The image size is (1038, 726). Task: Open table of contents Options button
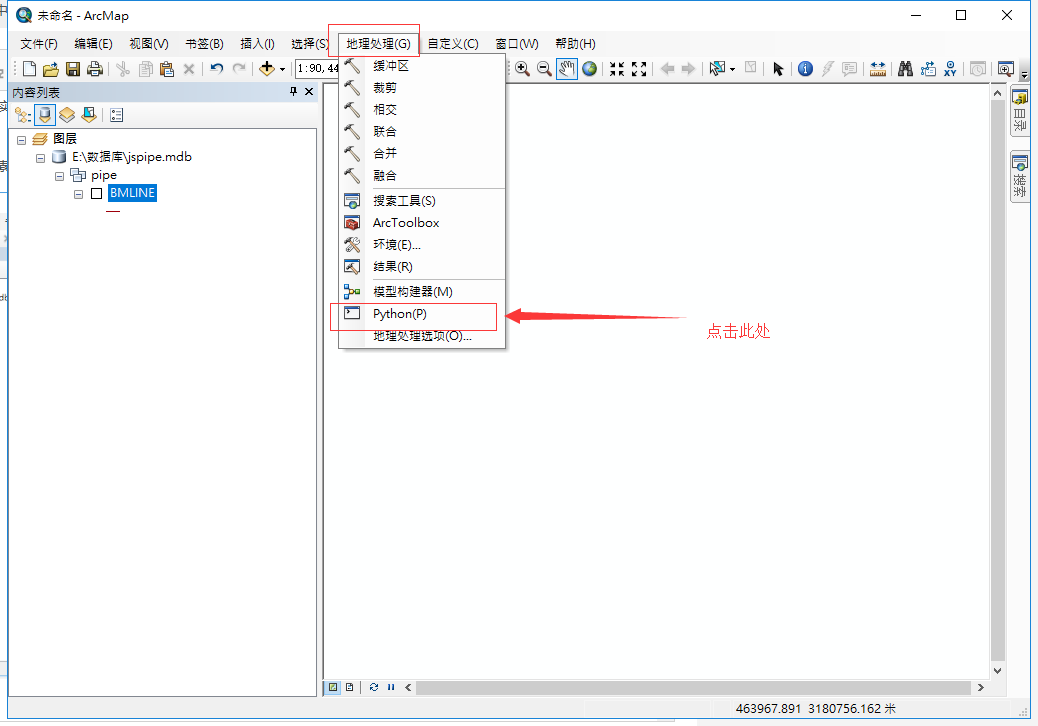[117, 115]
